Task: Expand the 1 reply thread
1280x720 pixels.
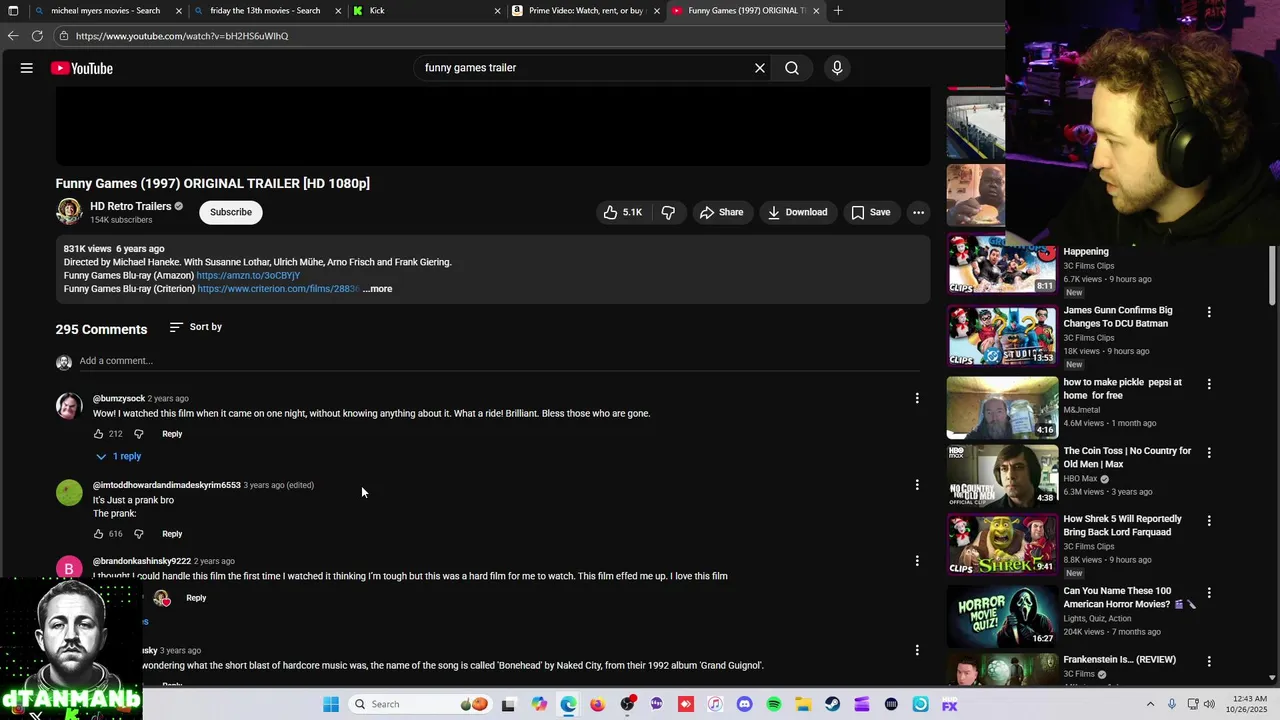Action: (119, 456)
